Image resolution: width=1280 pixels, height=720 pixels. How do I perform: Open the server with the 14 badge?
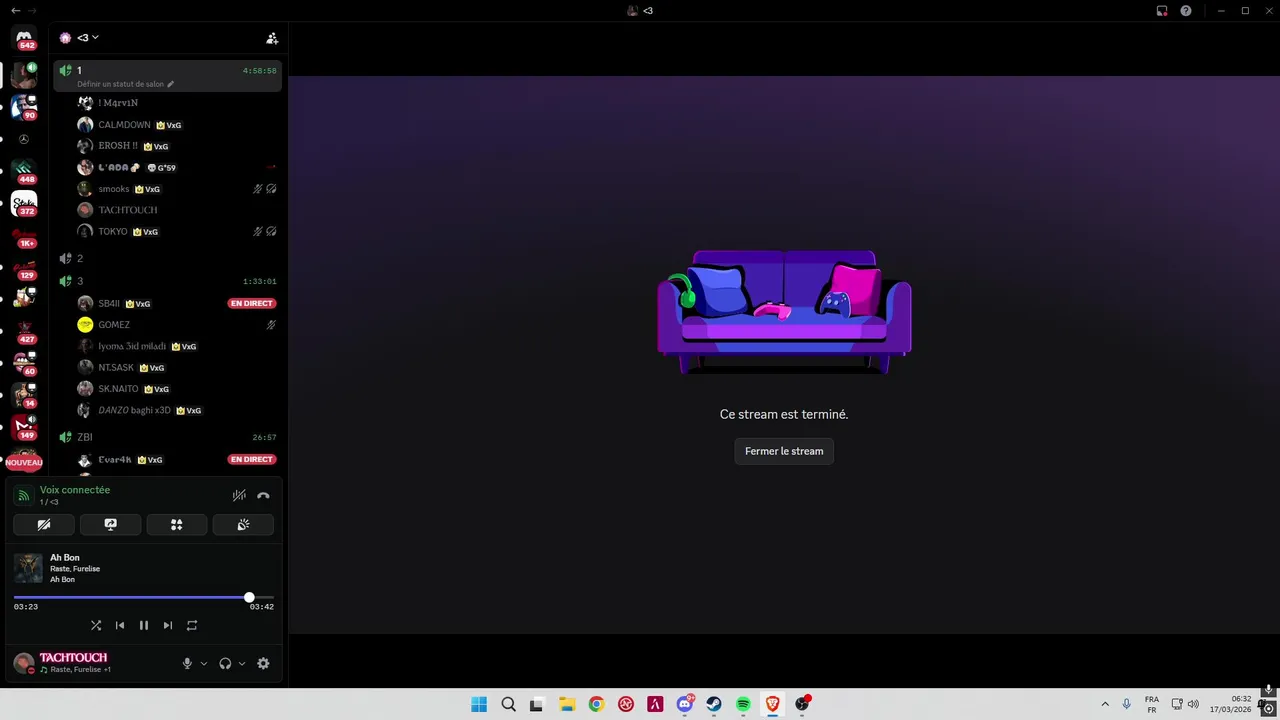click(x=24, y=395)
